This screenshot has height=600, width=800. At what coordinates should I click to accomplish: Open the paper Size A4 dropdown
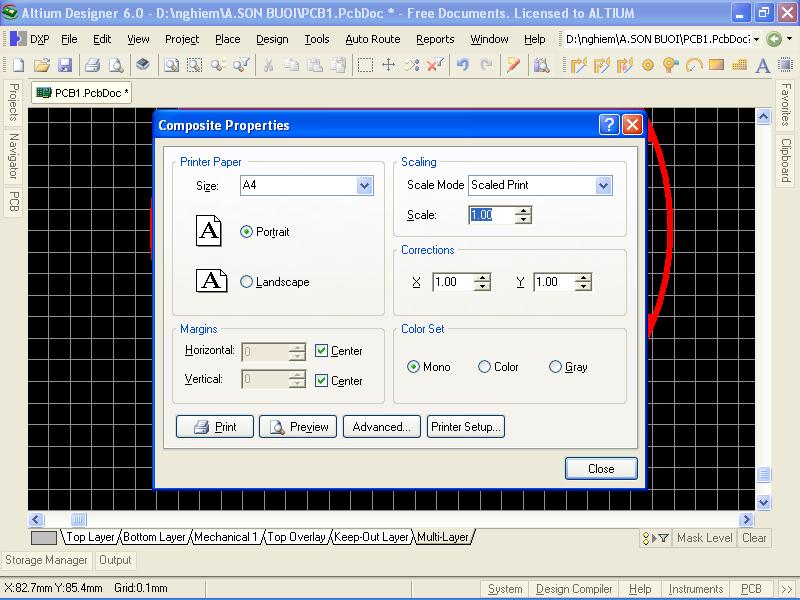(x=364, y=185)
